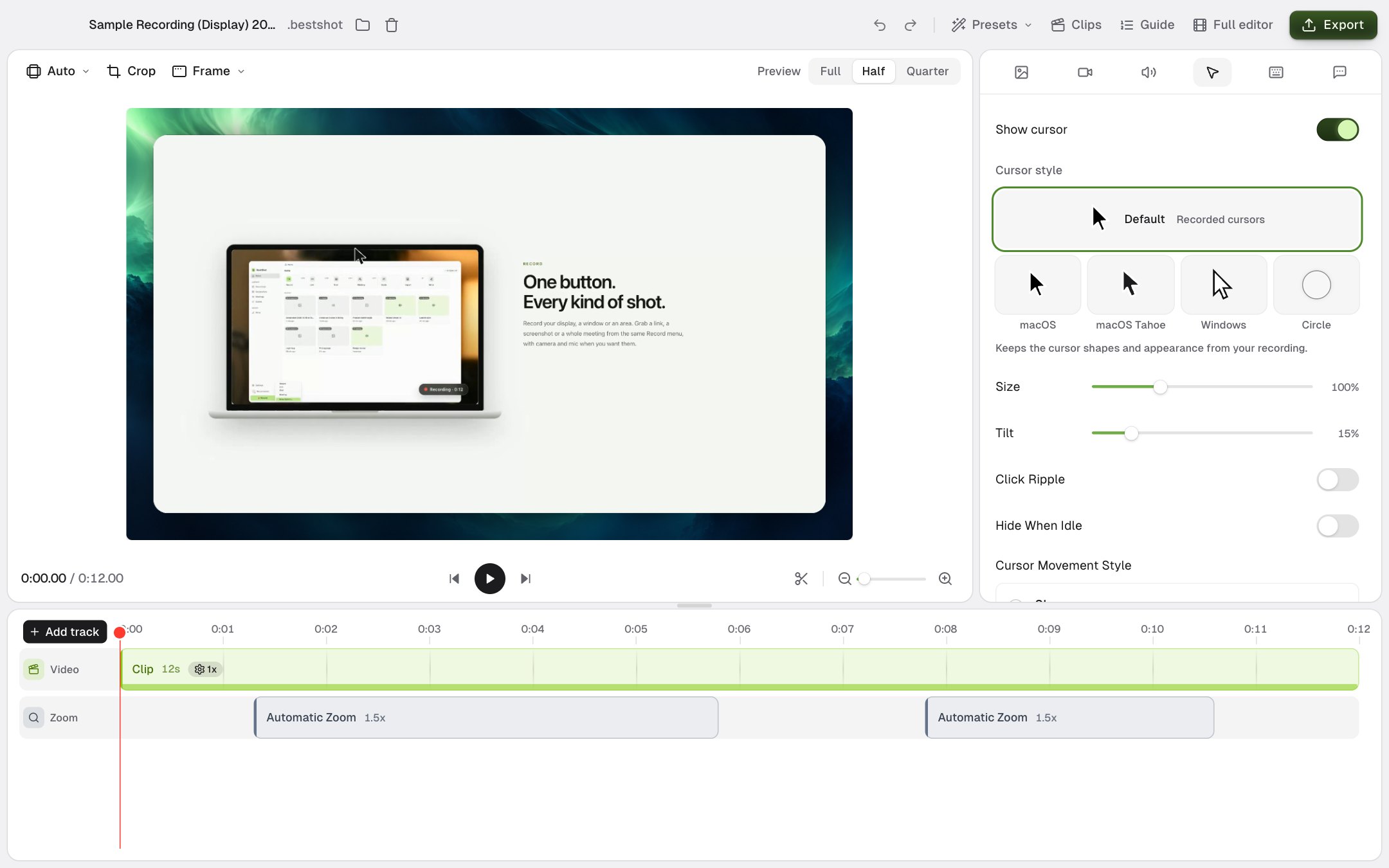Skip to end of the recording
The image size is (1389, 868).
click(525, 579)
